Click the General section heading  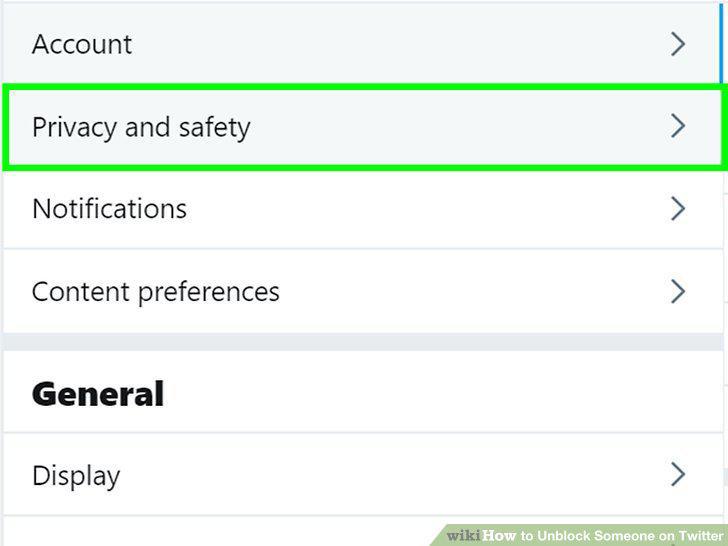pos(98,394)
